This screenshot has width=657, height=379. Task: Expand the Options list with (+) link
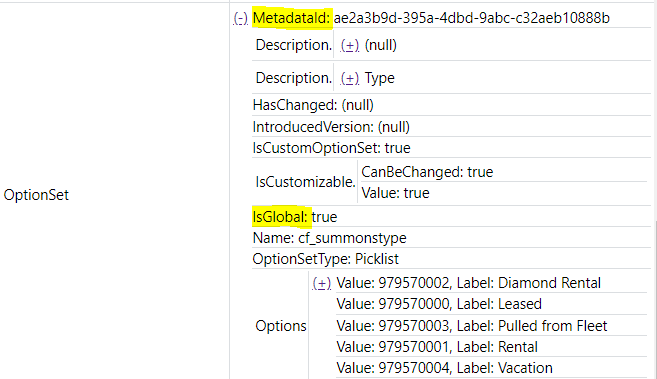click(322, 283)
